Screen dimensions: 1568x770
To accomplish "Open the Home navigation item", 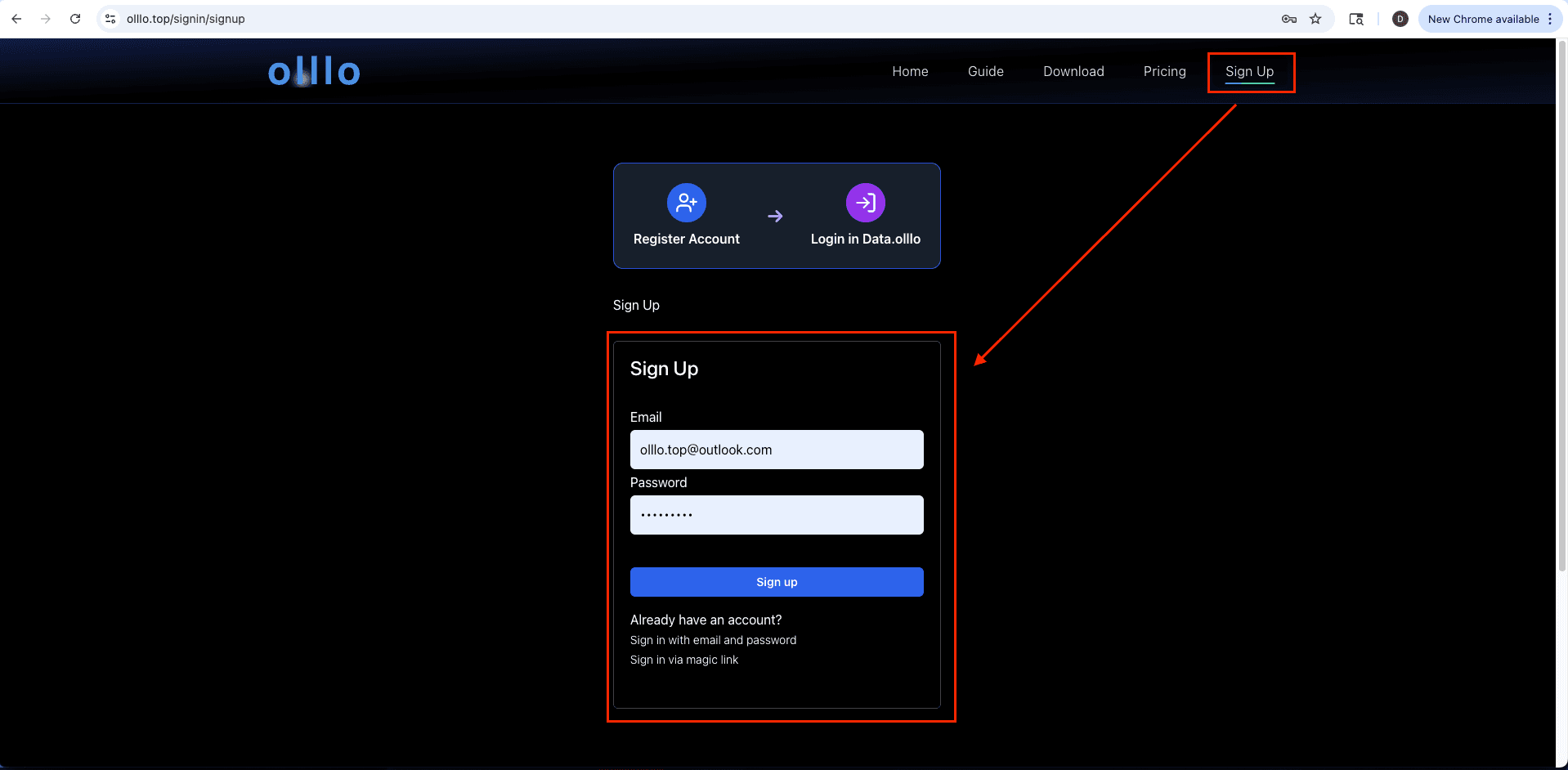I will (910, 71).
